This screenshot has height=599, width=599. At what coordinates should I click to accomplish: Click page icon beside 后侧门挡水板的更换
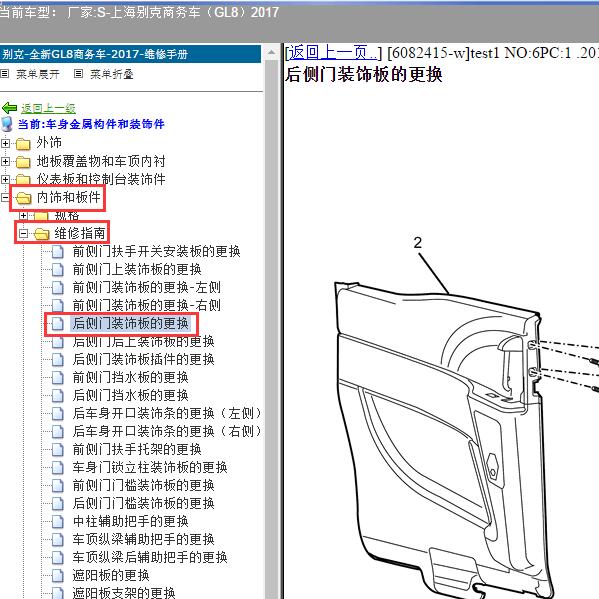click(58, 396)
